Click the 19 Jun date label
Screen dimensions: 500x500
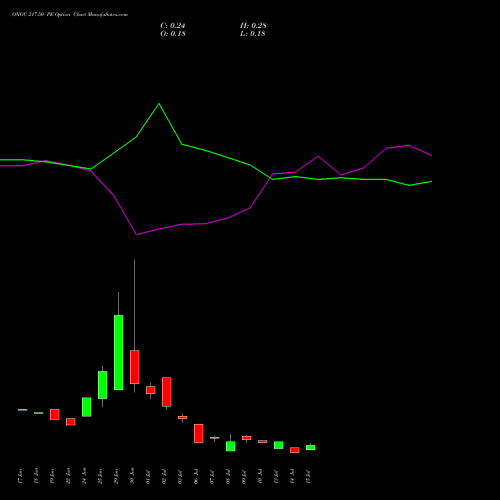click(x=52, y=476)
